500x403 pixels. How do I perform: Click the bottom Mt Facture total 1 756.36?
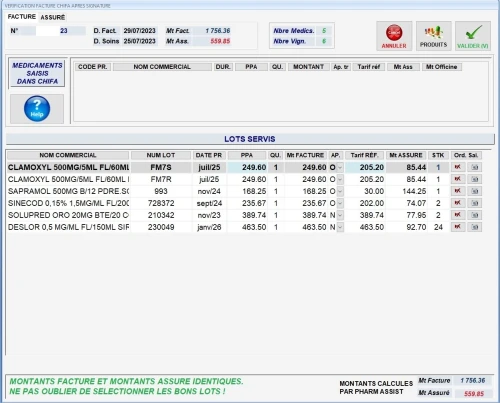pos(473,381)
